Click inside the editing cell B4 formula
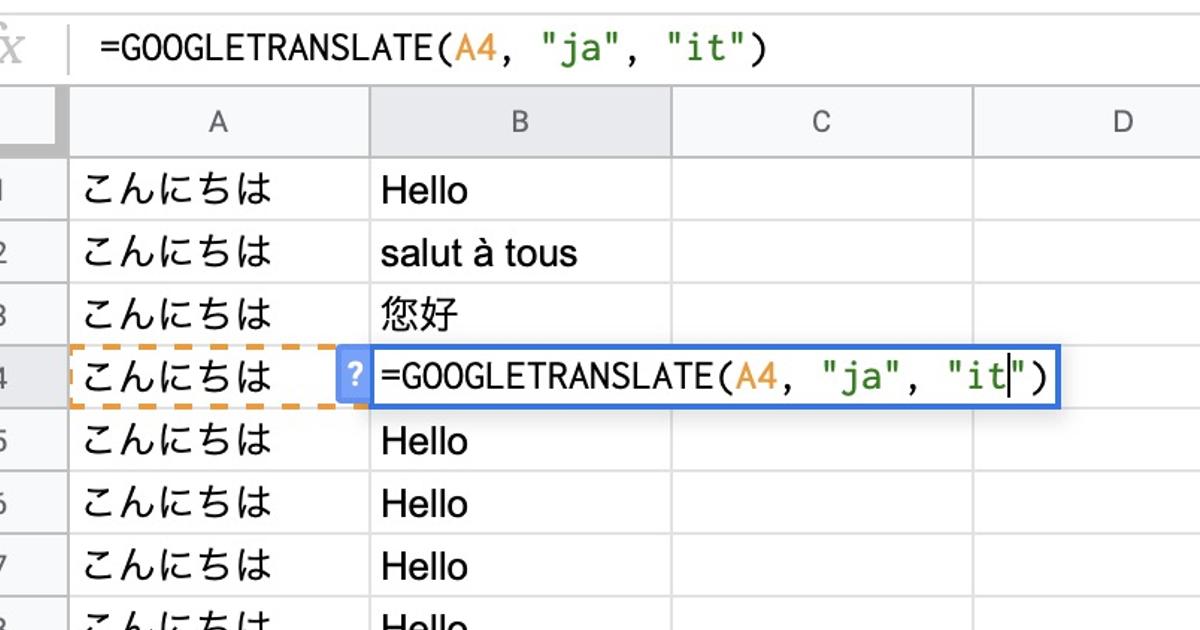 715,377
